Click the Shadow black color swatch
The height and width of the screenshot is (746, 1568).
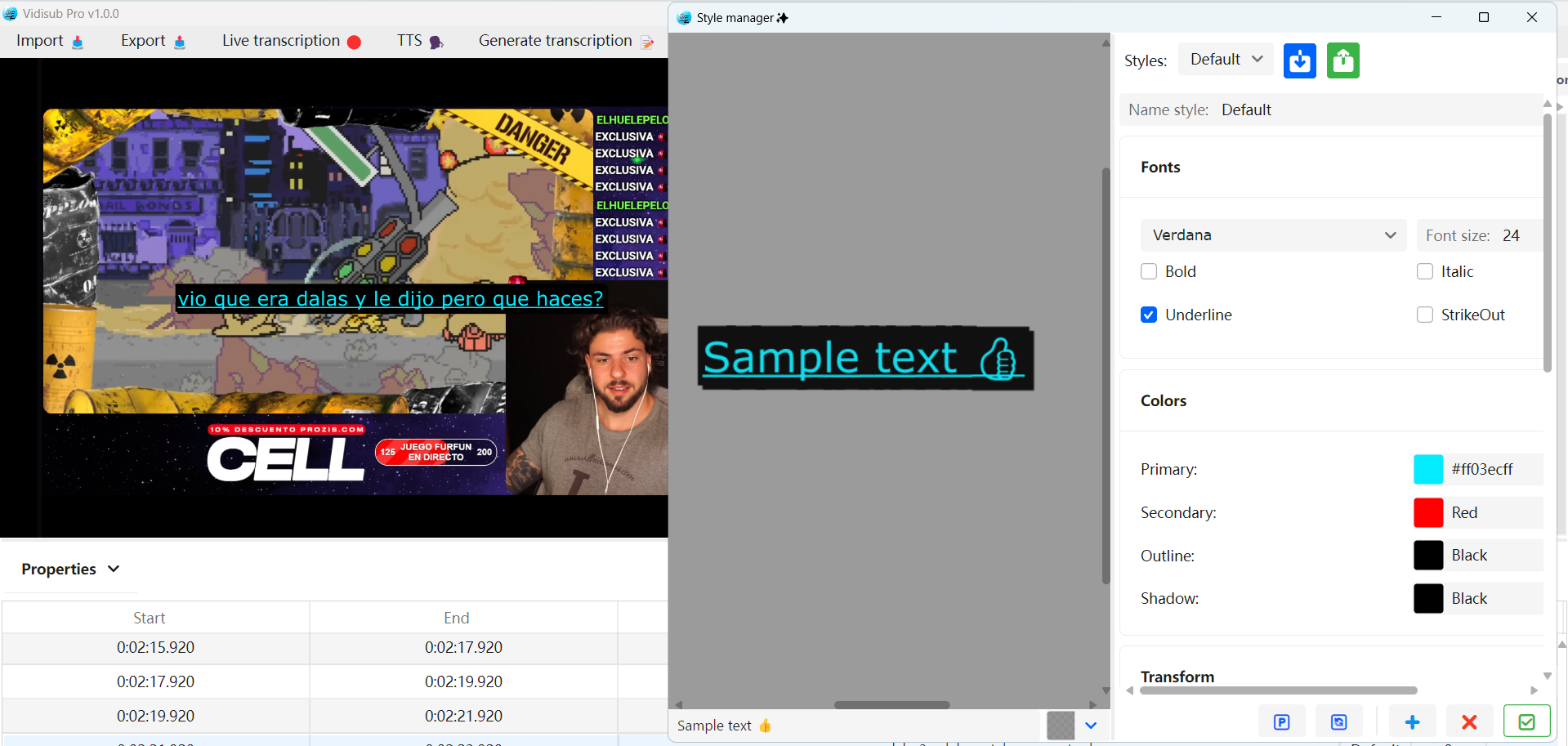(x=1428, y=599)
